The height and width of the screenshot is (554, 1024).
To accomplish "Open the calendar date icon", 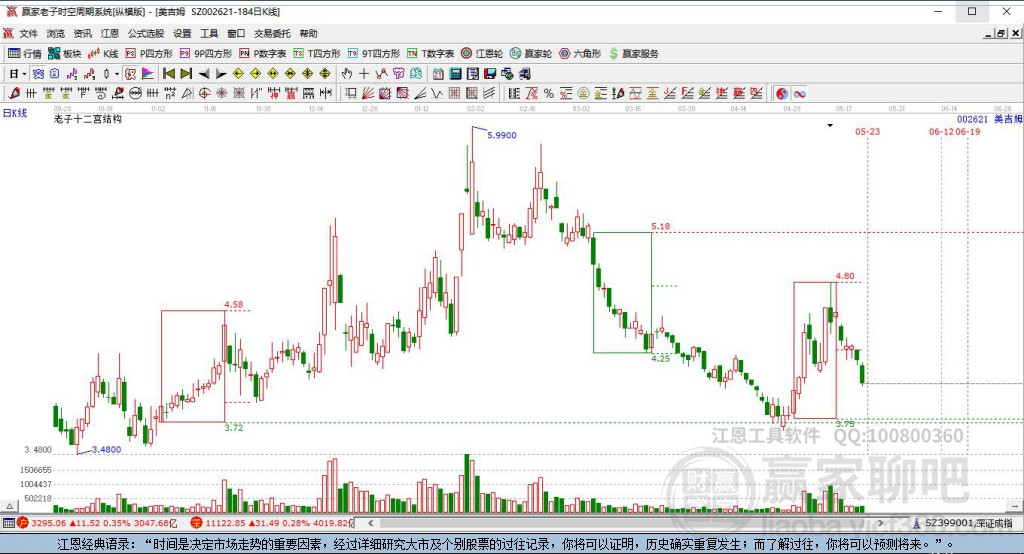I will [438, 74].
